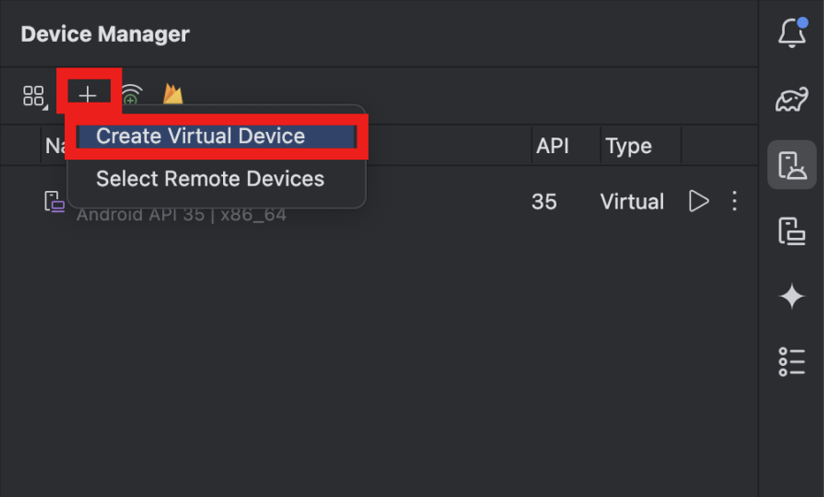Open the device grouping grid dropdown

[x=34, y=96]
